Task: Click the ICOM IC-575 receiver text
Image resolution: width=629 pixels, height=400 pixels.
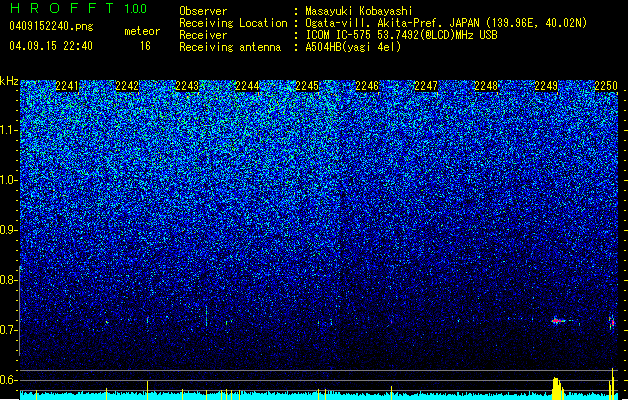Action: (401, 35)
